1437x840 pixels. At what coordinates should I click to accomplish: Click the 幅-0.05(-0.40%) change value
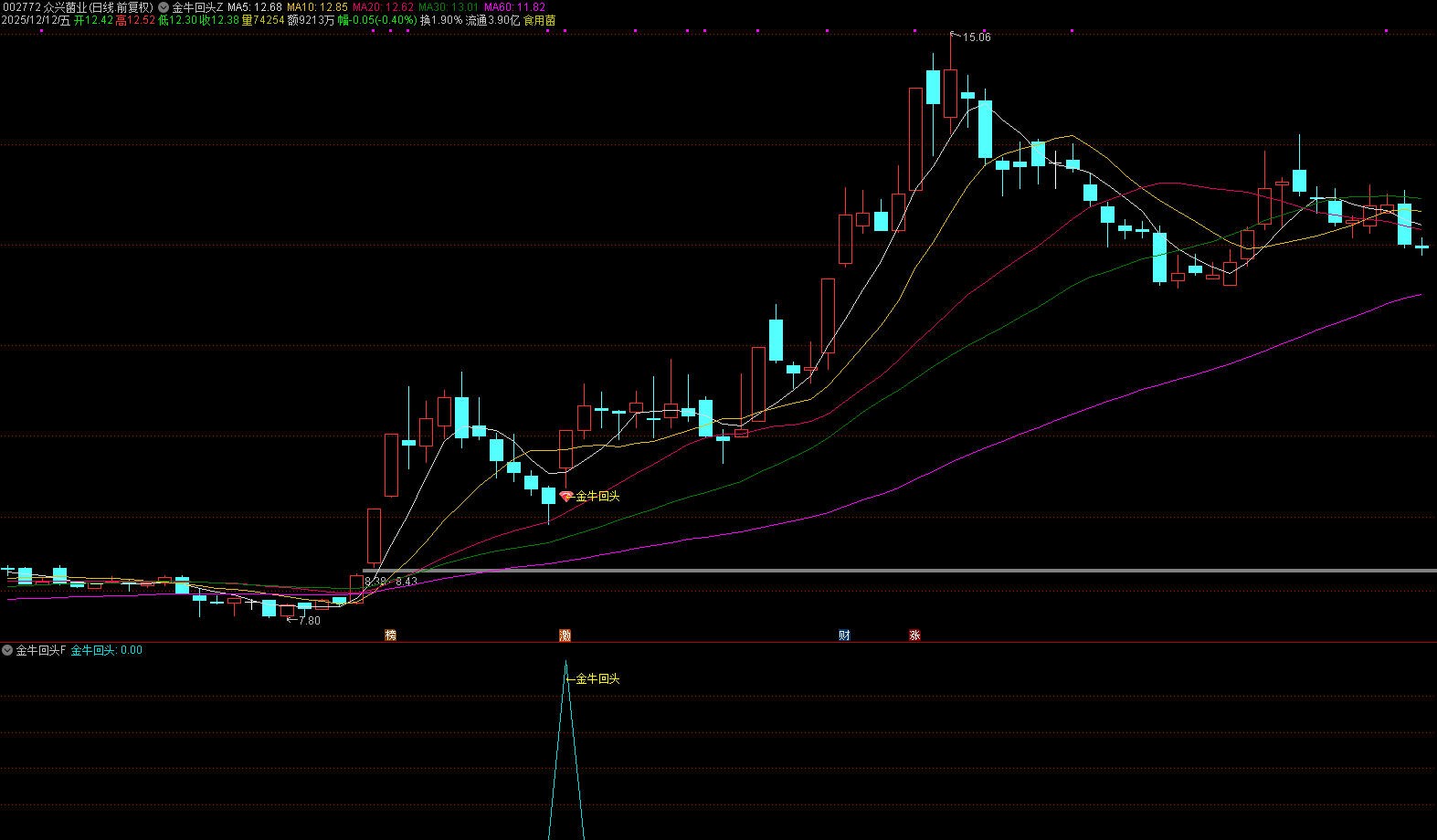(x=377, y=20)
